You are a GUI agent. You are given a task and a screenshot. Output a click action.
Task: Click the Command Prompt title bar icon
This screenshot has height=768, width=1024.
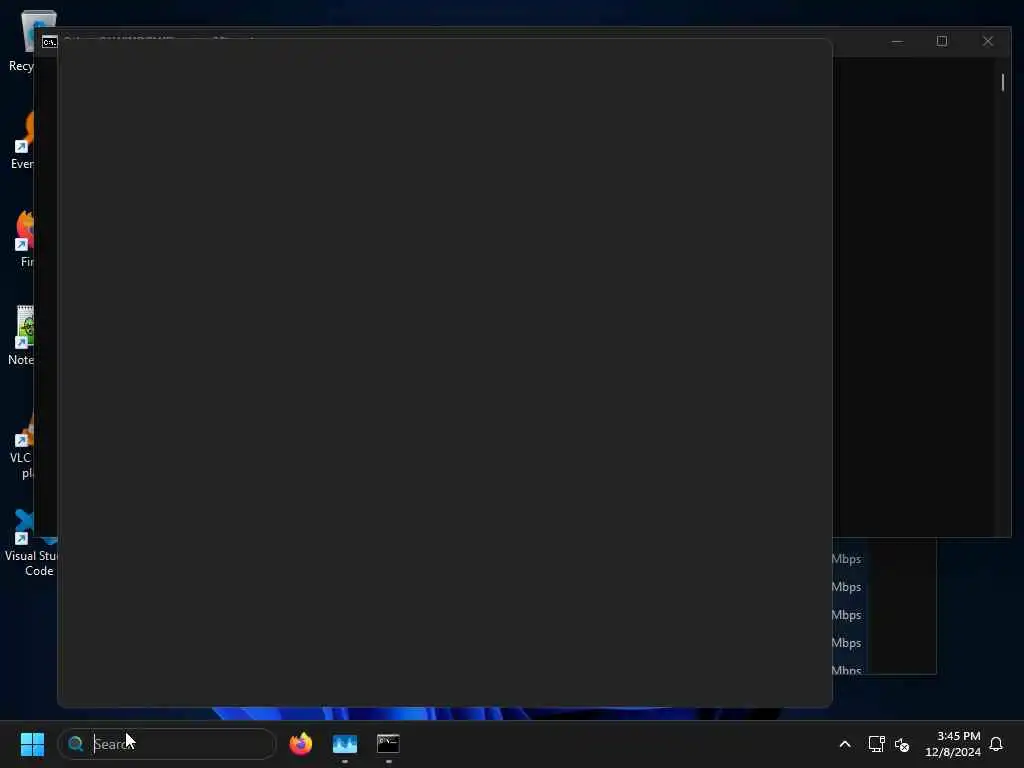coord(50,42)
